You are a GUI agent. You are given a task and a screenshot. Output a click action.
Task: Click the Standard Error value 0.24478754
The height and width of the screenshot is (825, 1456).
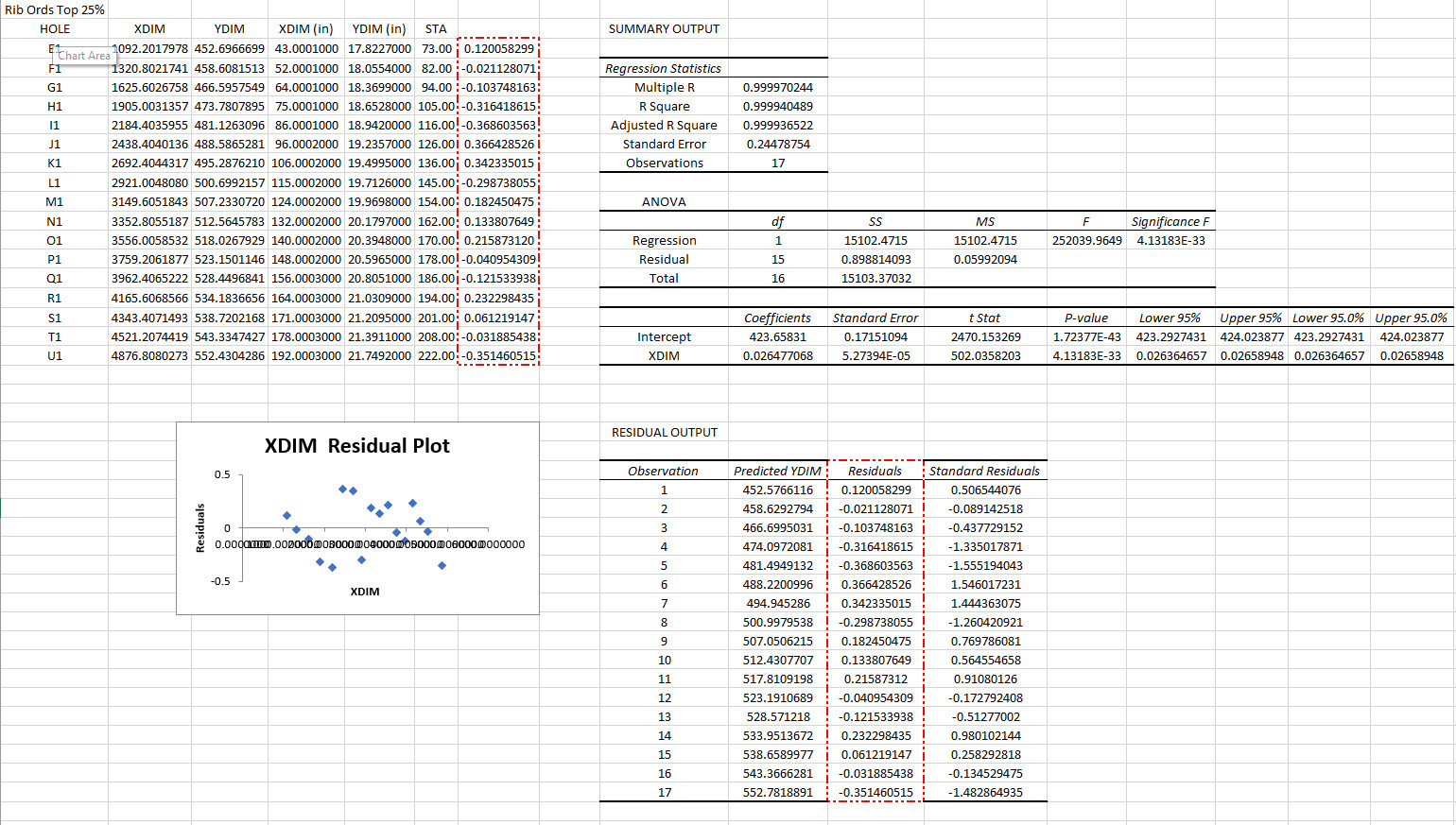(x=777, y=145)
